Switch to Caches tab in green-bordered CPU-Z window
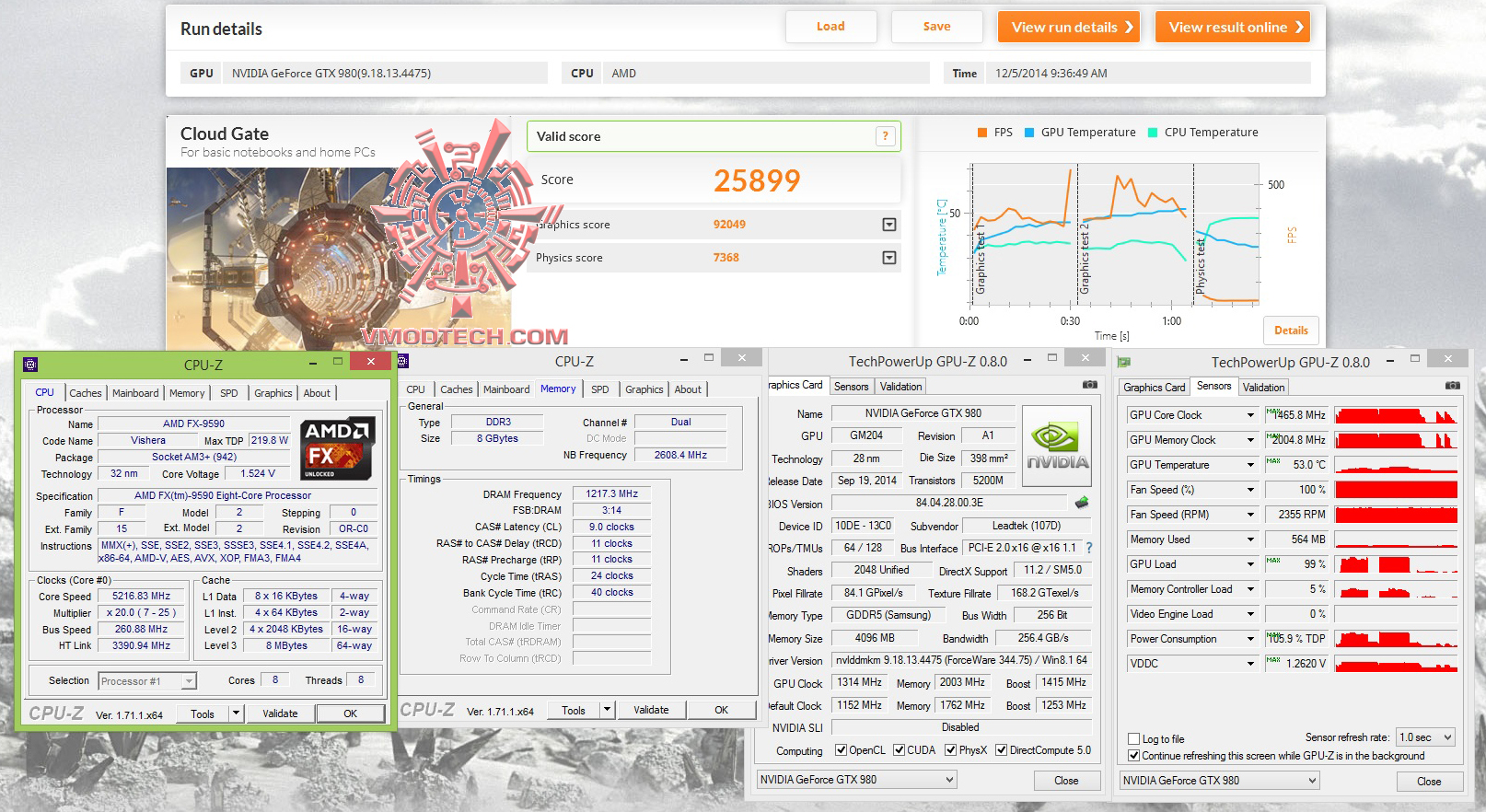This screenshot has width=1486, height=812. [86, 393]
